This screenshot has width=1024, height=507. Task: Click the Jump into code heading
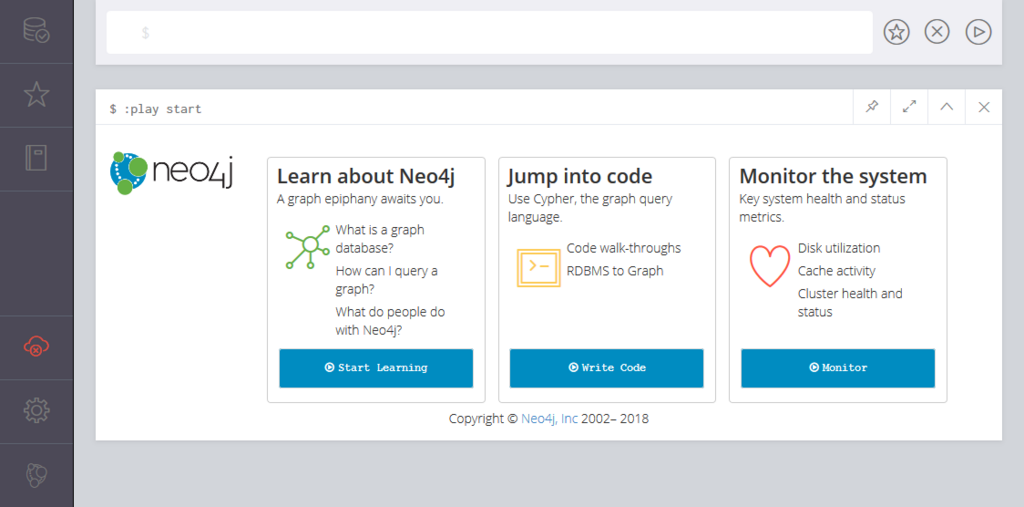coord(580,176)
